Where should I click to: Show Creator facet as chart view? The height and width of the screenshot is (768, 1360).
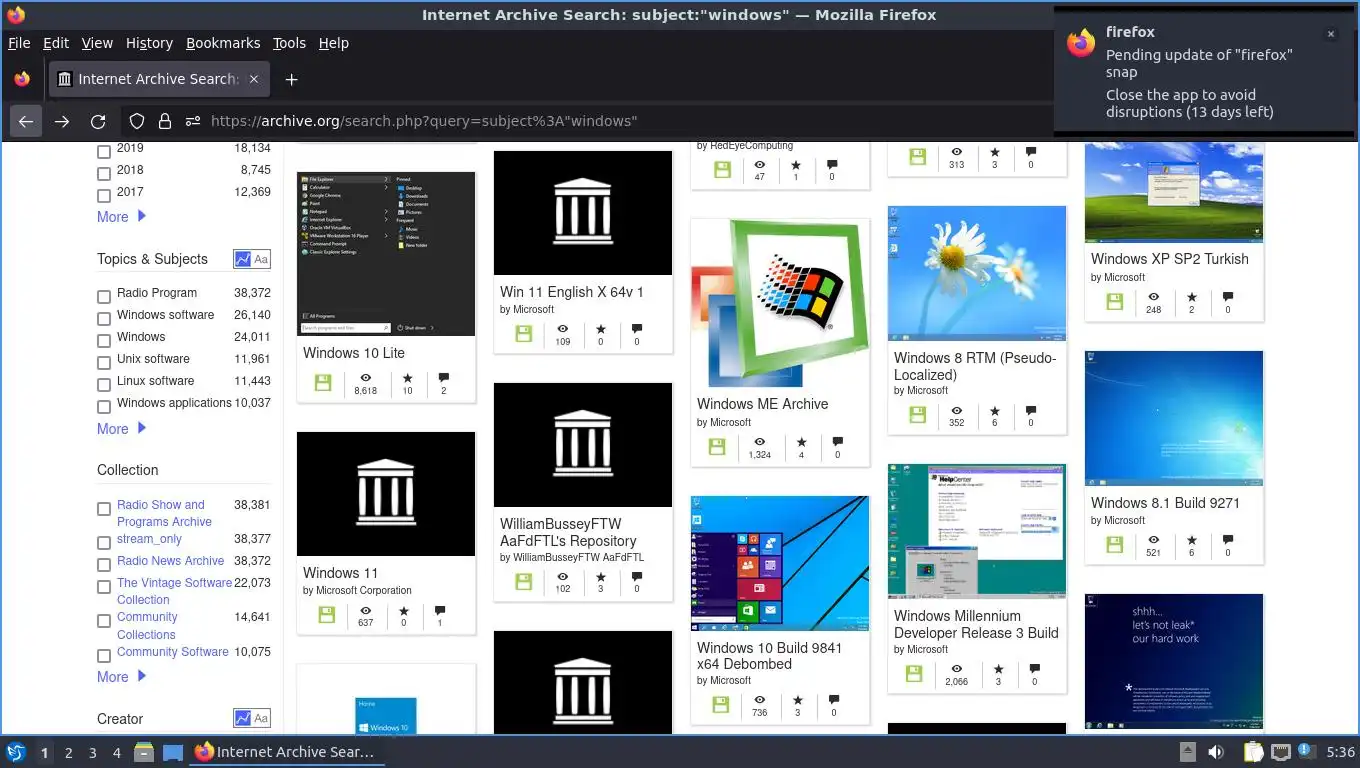[x=242, y=718]
